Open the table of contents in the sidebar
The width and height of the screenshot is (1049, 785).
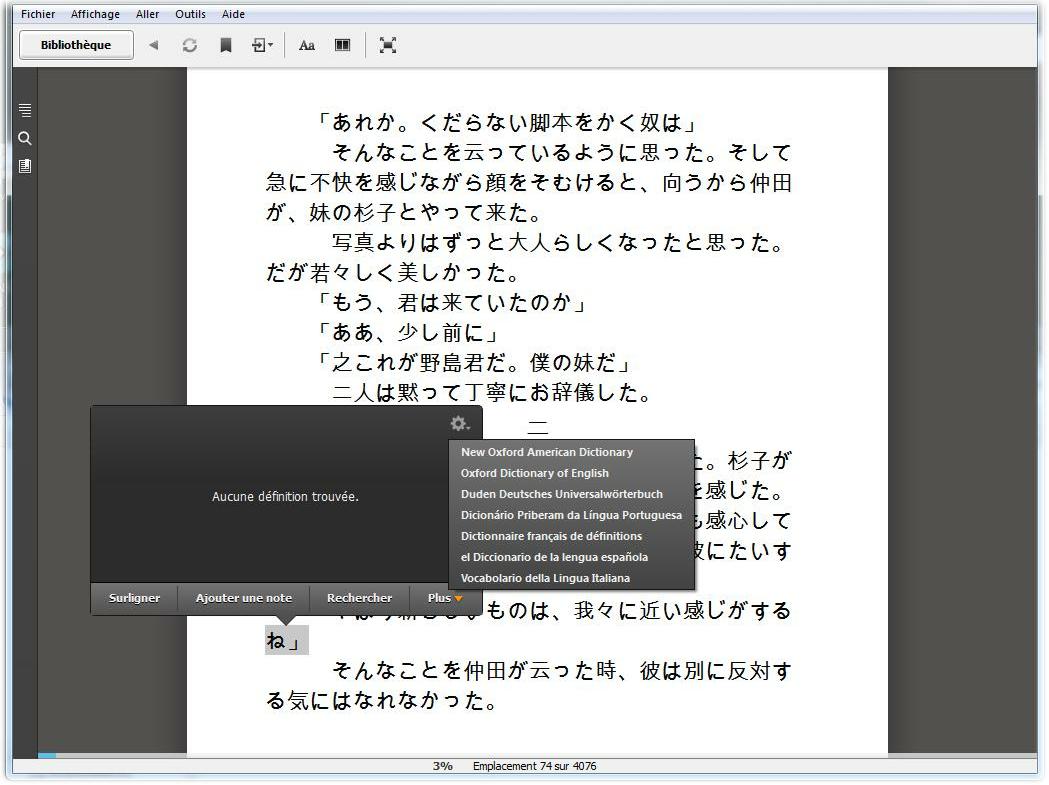(x=25, y=110)
